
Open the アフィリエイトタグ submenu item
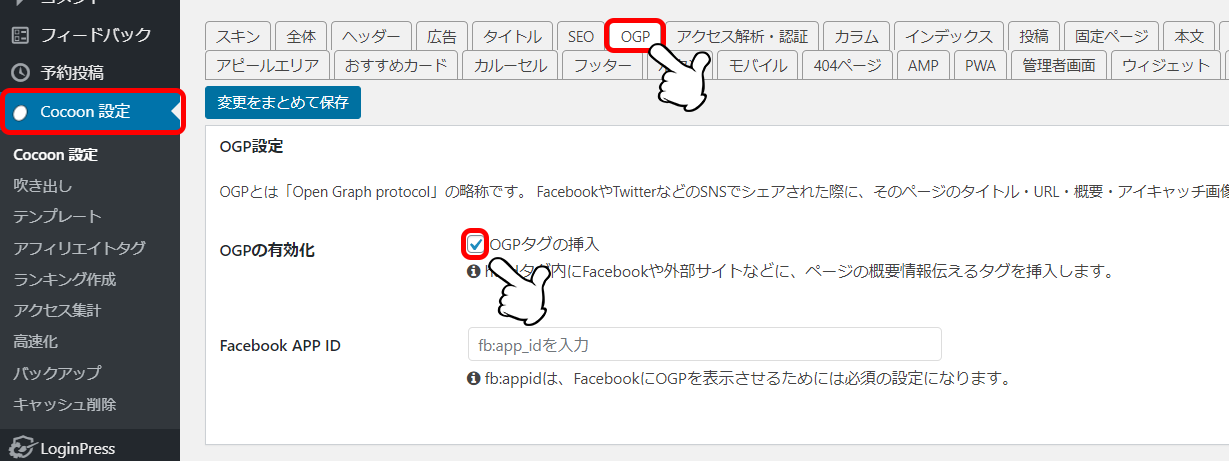[x=79, y=247]
